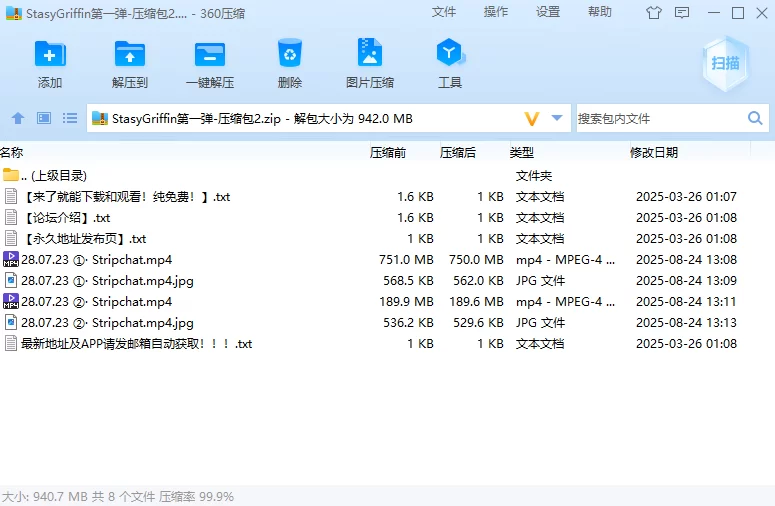Click the MP4 icon of ① Stripchat.mp4
This screenshot has height=506, width=775.
pos(11,259)
